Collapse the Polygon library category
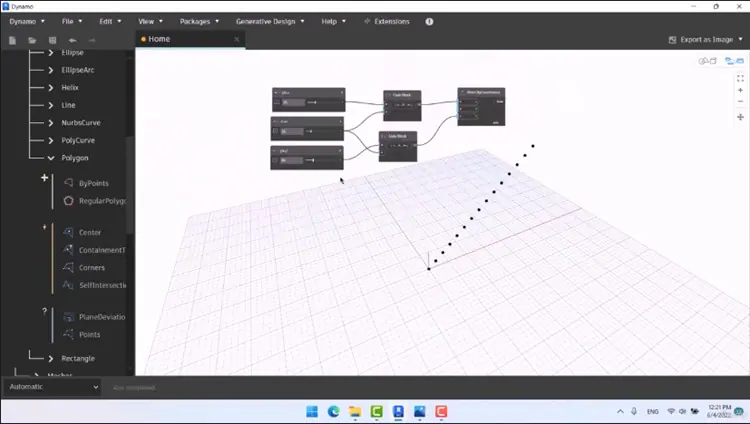This screenshot has width=750, height=424. click(51, 158)
